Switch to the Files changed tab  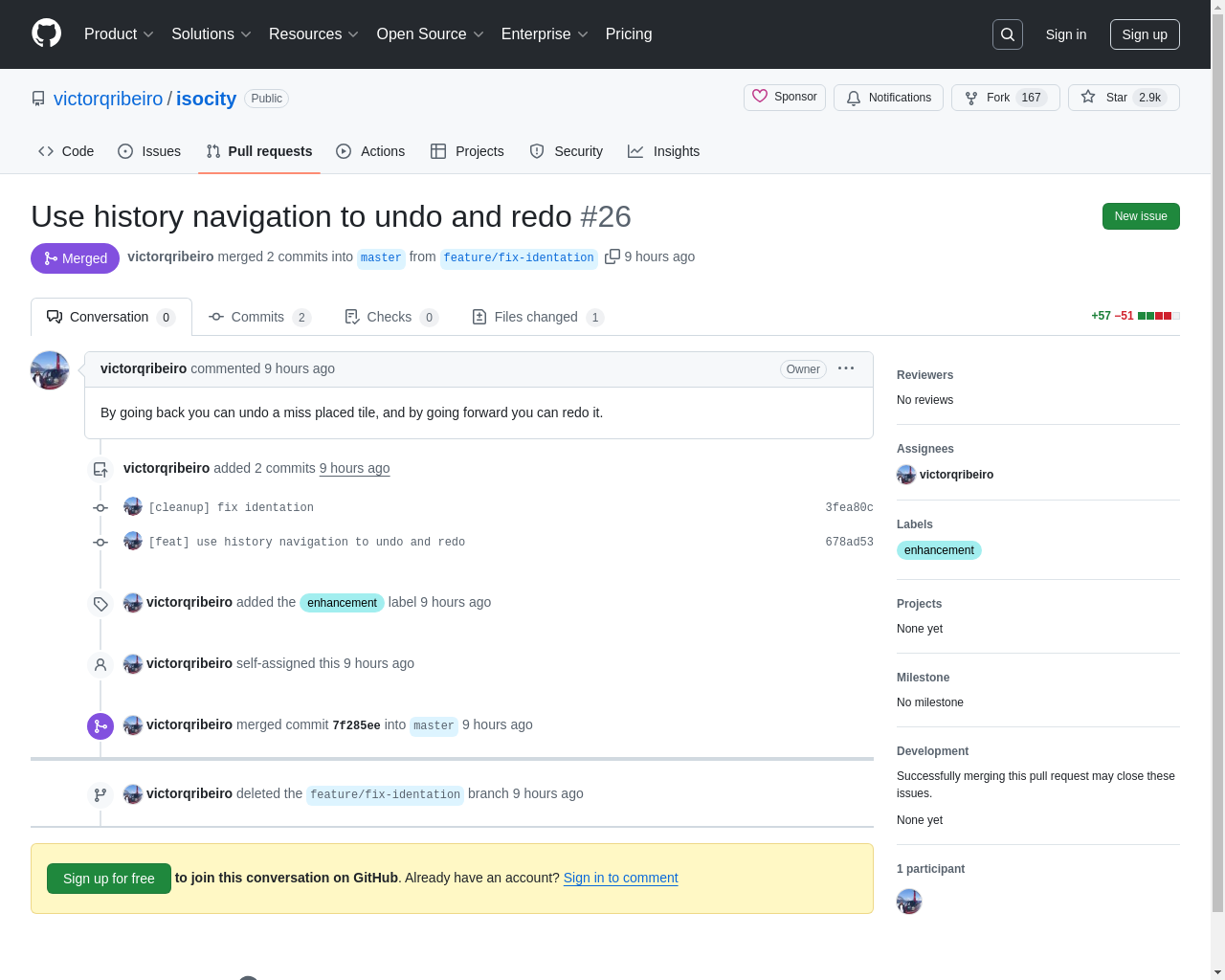[538, 317]
